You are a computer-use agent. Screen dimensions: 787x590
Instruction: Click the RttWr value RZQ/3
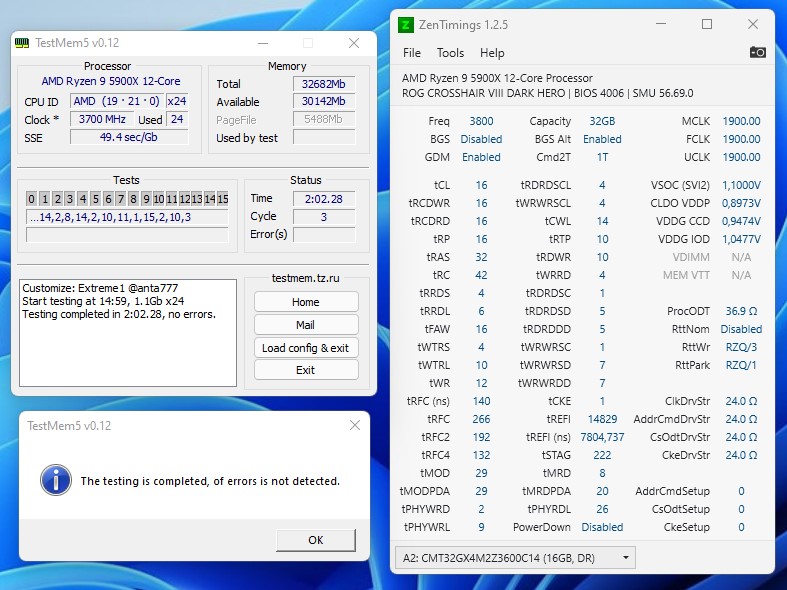click(741, 347)
